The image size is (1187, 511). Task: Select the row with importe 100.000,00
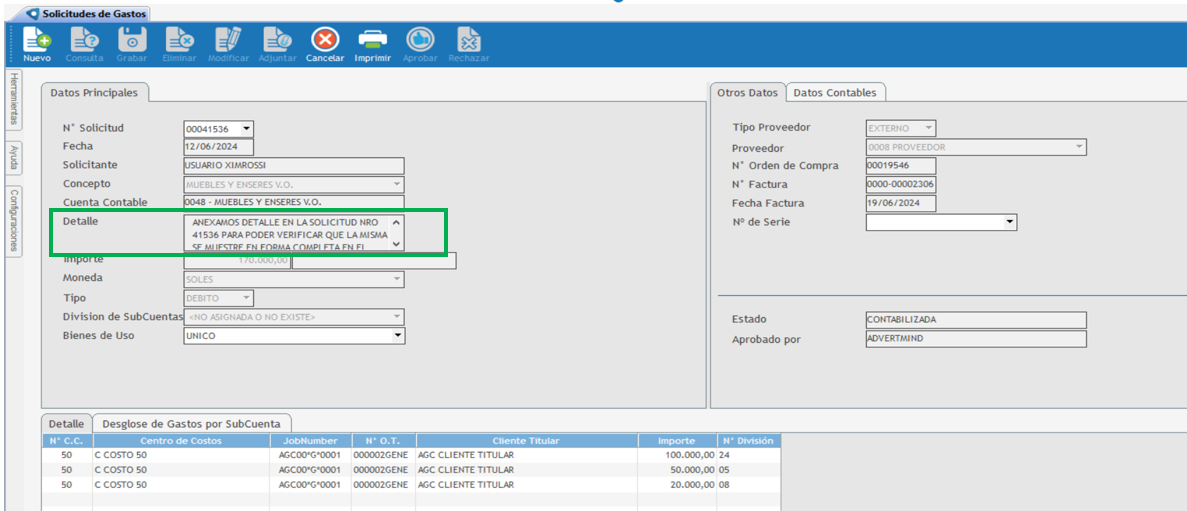(411, 456)
